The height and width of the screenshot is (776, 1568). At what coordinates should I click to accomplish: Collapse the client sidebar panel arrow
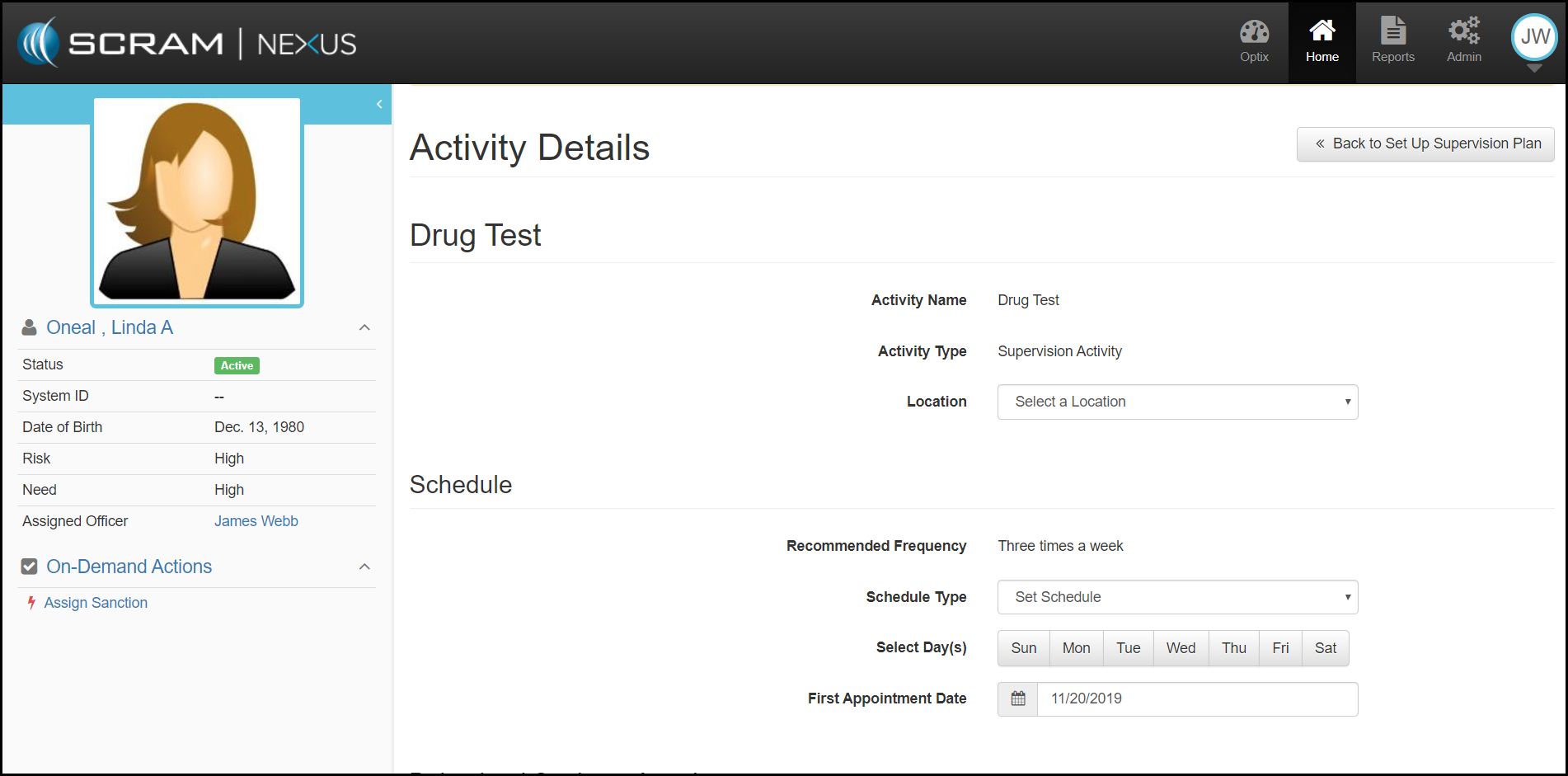point(379,104)
